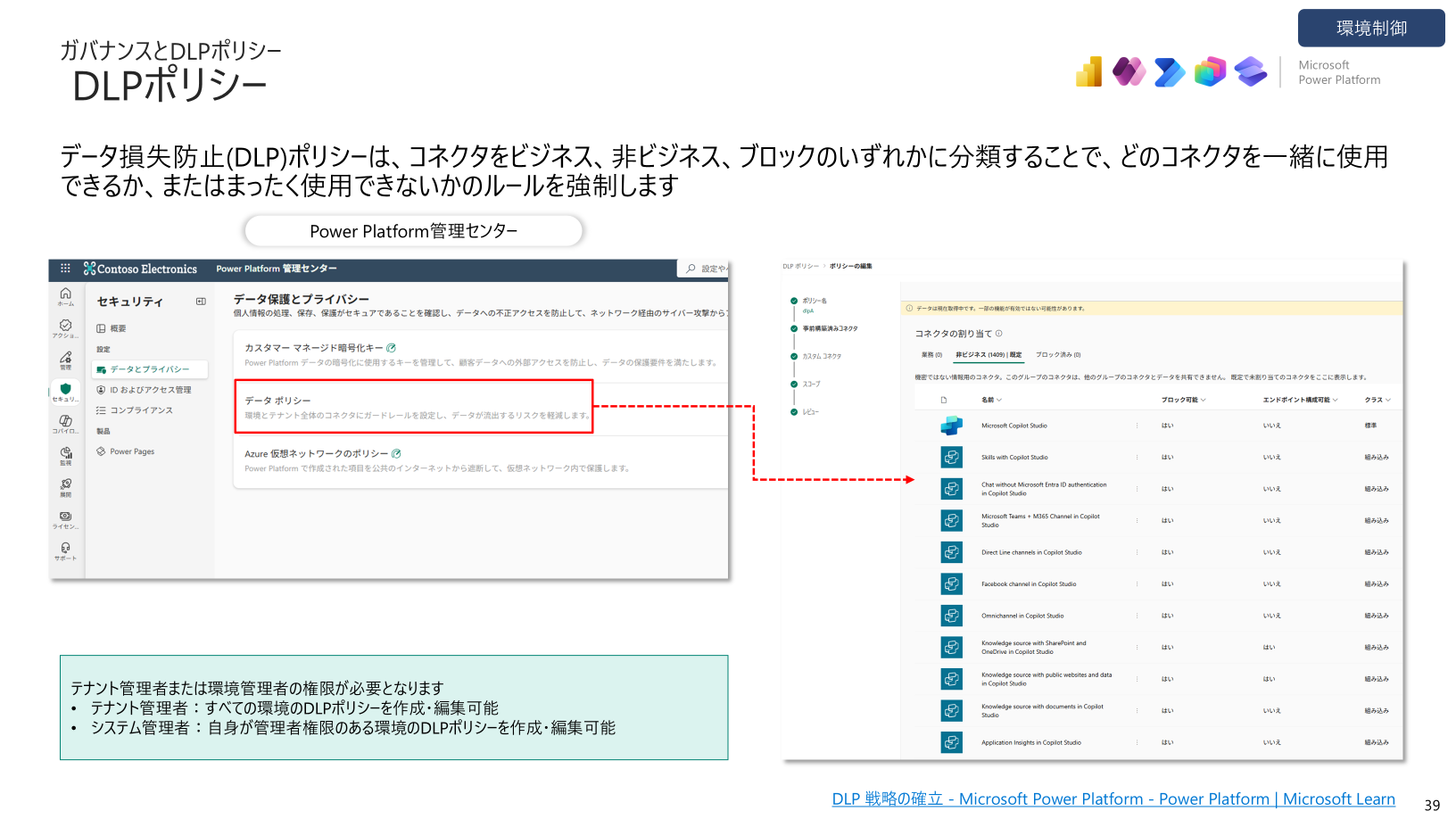
Task: Click DLP ポリシー breadcrumb link
Action: pyautogui.click(x=800, y=266)
